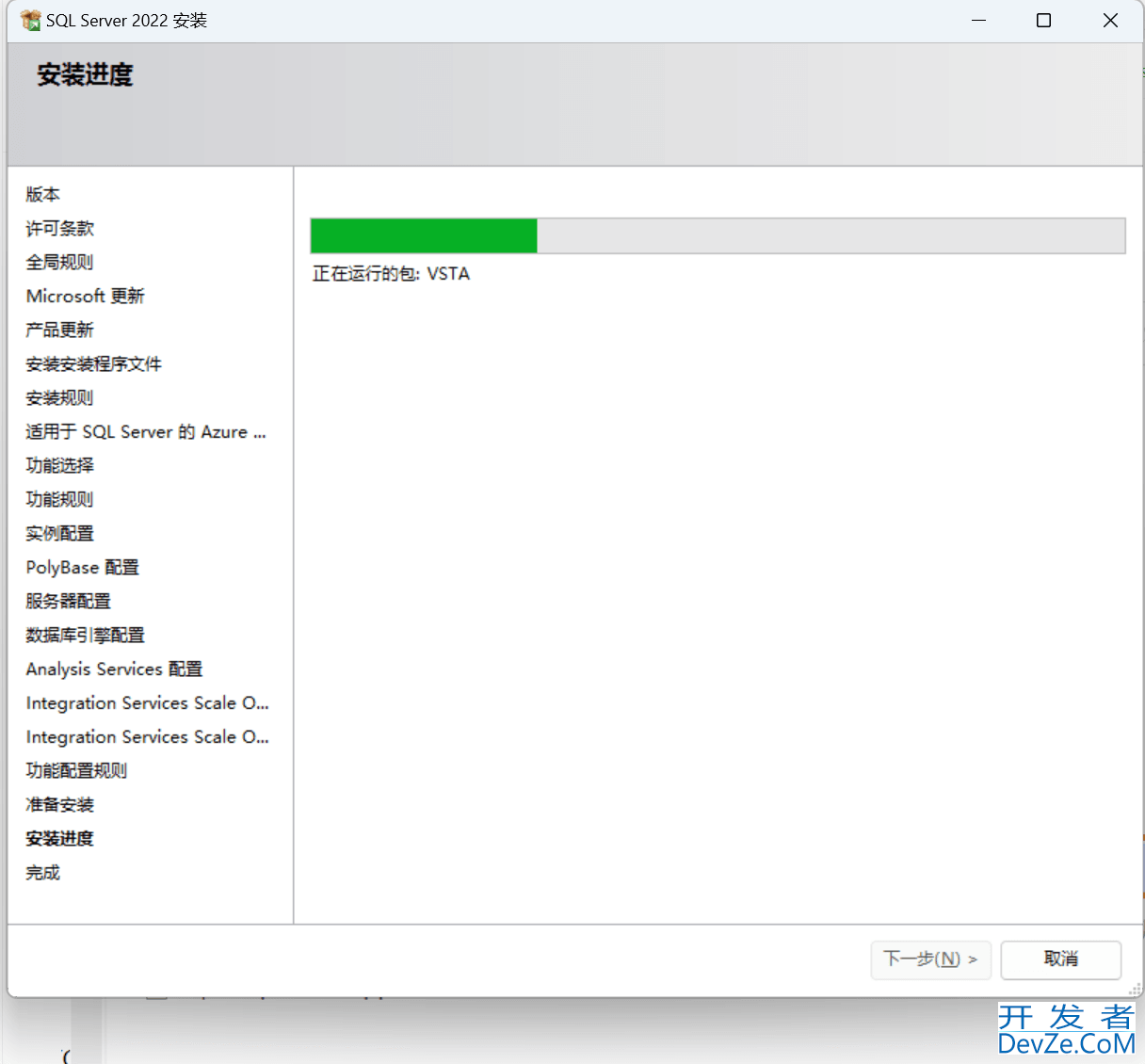Image resolution: width=1145 pixels, height=1064 pixels.
Task: Click the running package text: VSTA
Action: [x=391, y=274]
